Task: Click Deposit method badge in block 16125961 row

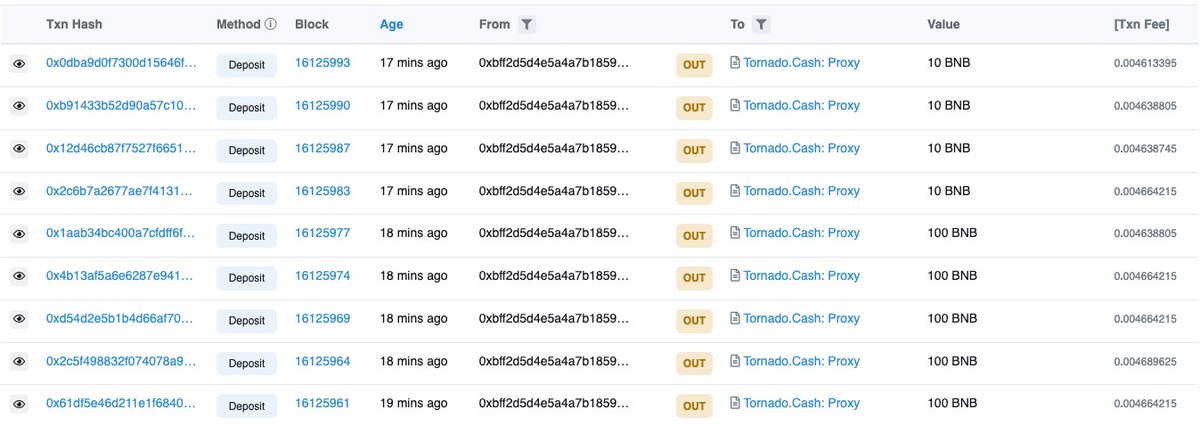Action: 246,406
